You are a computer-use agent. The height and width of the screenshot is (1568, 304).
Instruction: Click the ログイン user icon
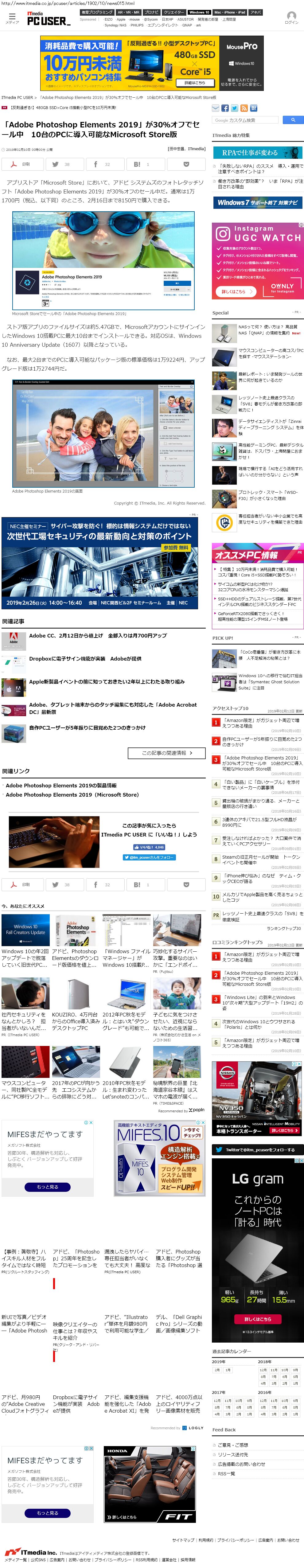tap(291, 17)
